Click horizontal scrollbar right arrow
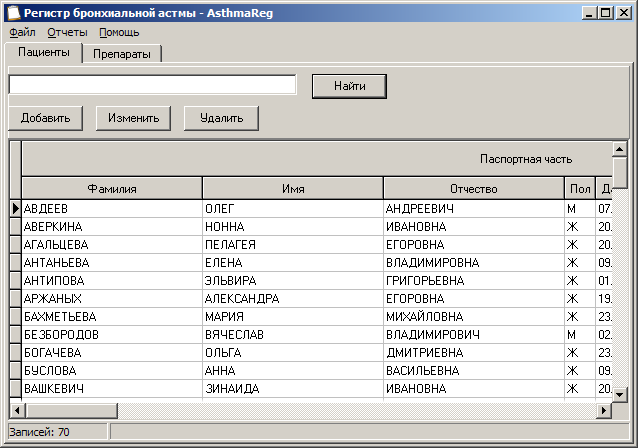The height and width of the screenshot is (448, 638). pos(604,411)
